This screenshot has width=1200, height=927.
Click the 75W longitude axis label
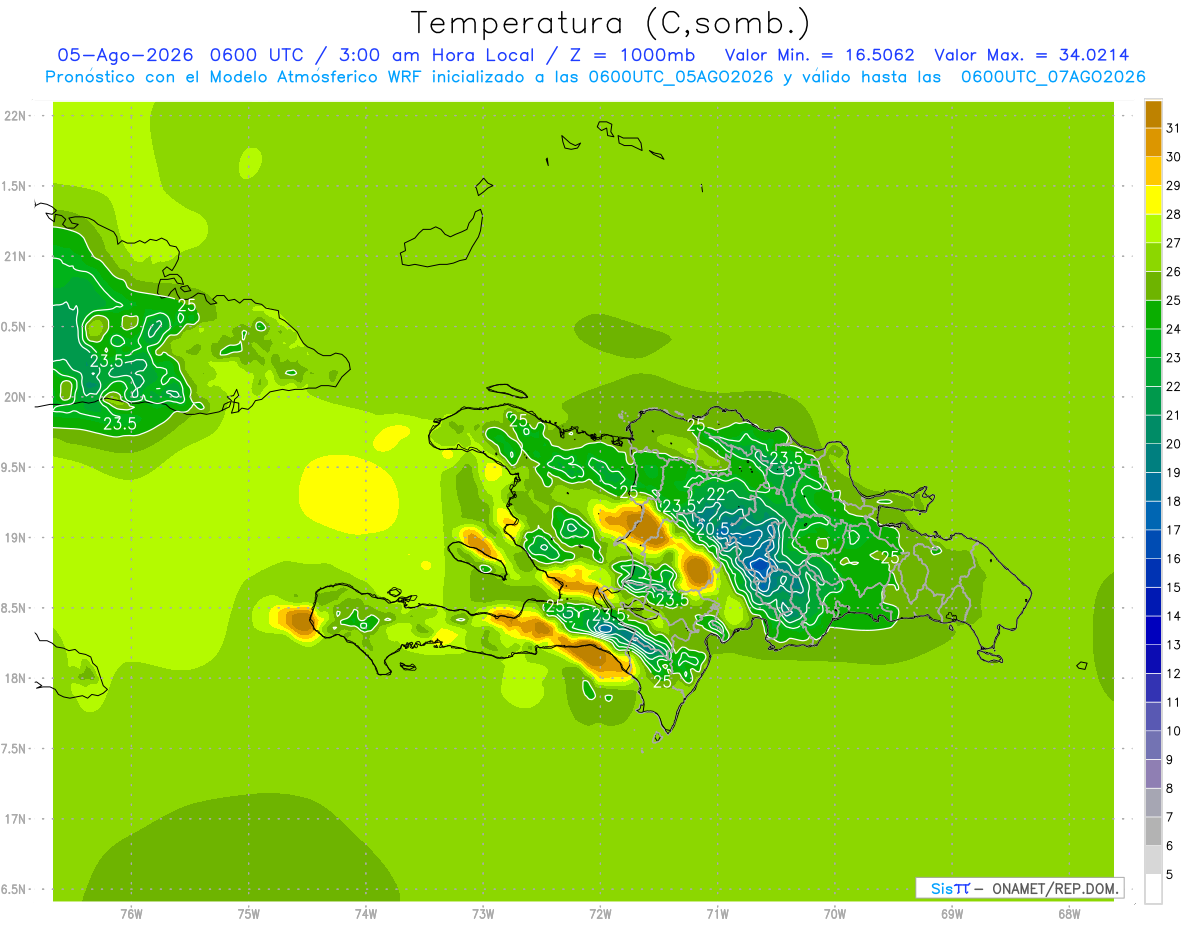(x=248, y=914)
